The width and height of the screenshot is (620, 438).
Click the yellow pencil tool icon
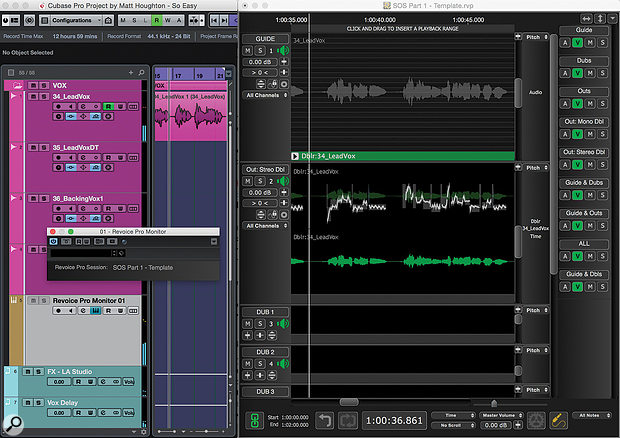pyautogui.click(x=558, y=420)
